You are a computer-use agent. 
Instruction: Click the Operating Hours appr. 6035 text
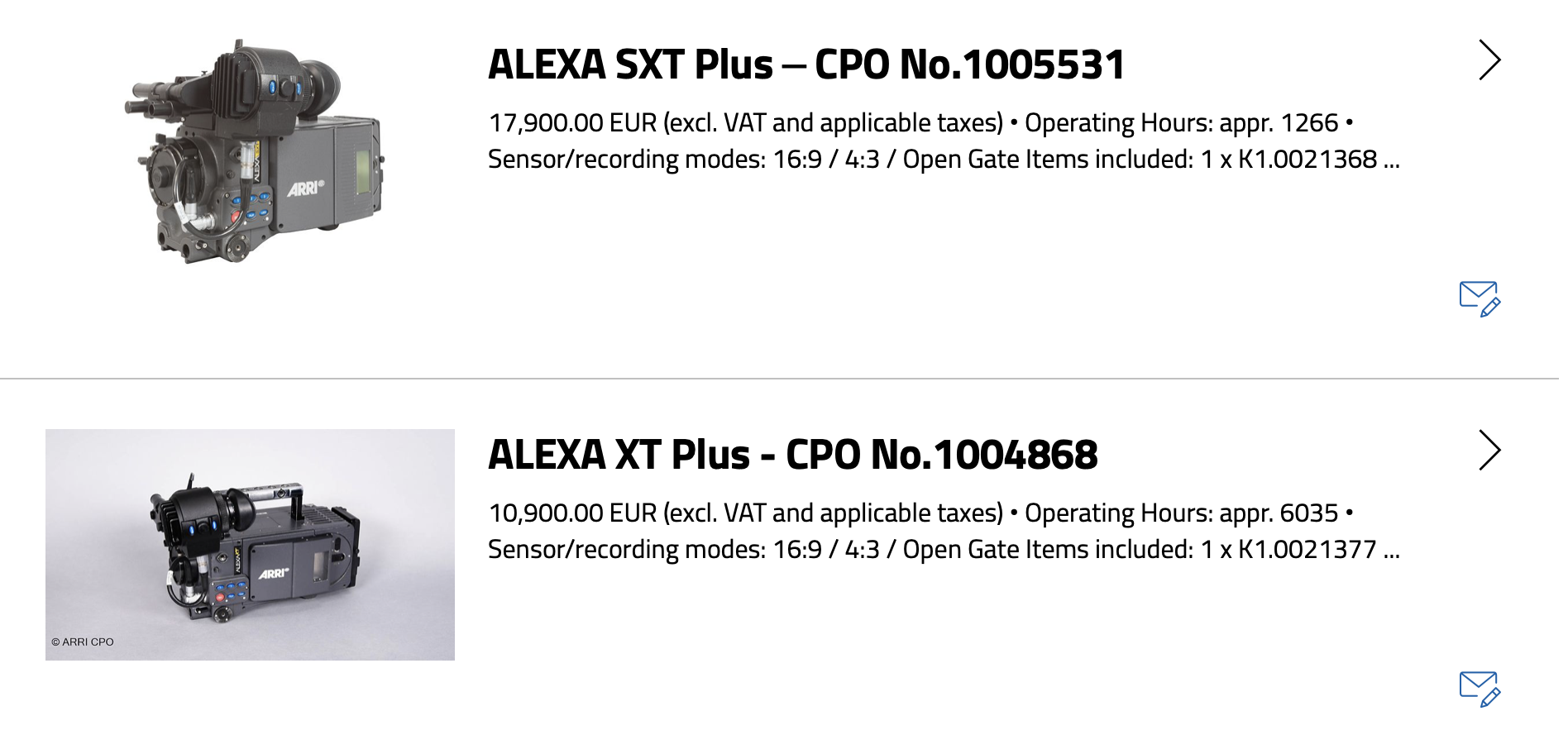pyautogui.click(x=1181, y=513)
